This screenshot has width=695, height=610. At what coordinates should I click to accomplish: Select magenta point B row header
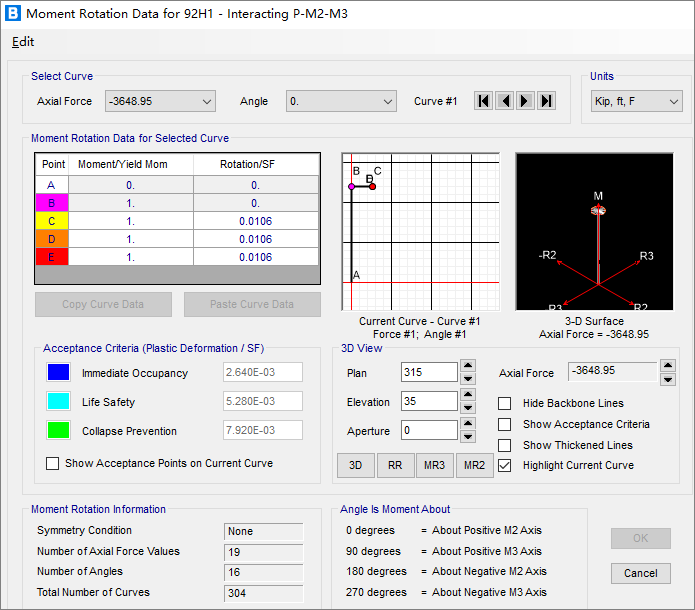[51, 203]
